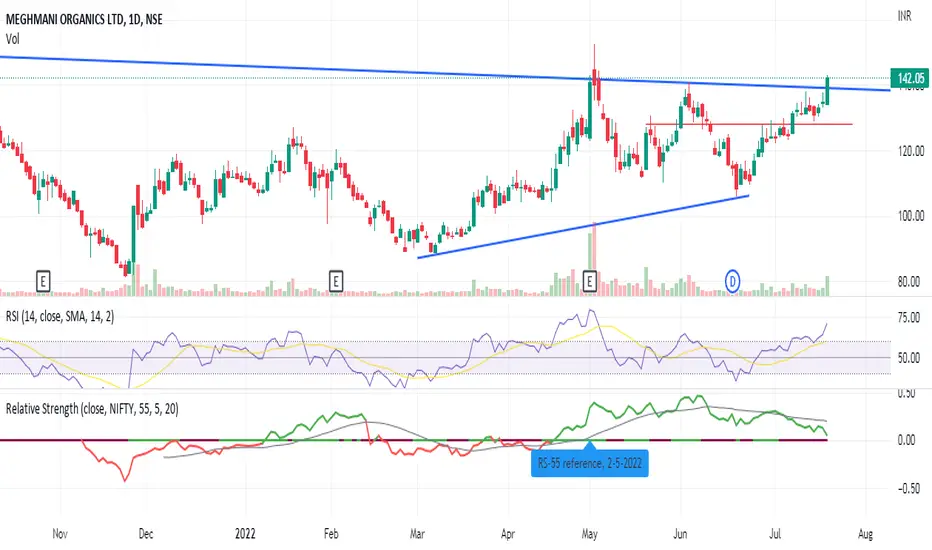The height and width of the screenshot is (550, 932).
Task: Click the 100.00 price axis label
Action: point(911,216)
